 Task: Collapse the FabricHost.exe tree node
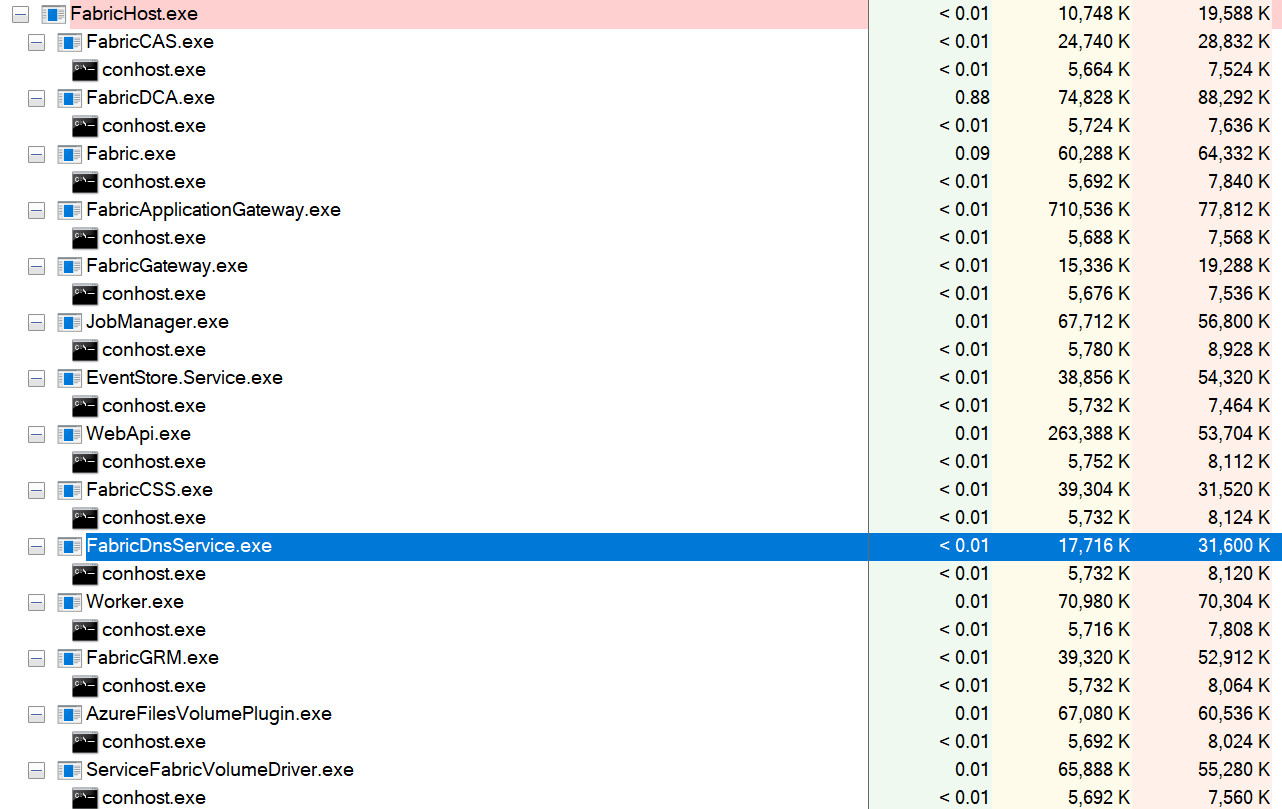click(x=20, y=14)
